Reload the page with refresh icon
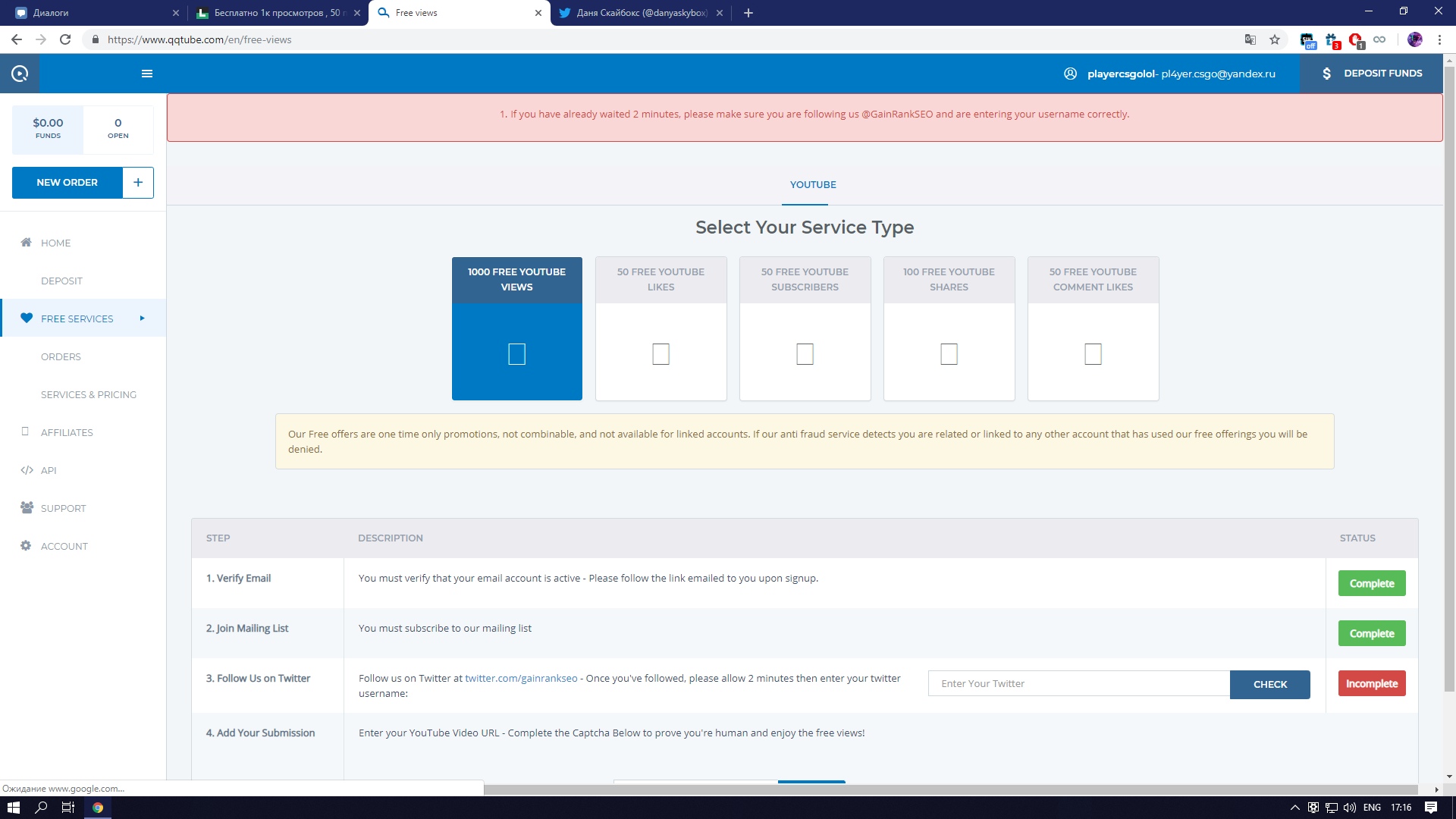Viewport: 1456px width, 819px height. pos(65,39)
